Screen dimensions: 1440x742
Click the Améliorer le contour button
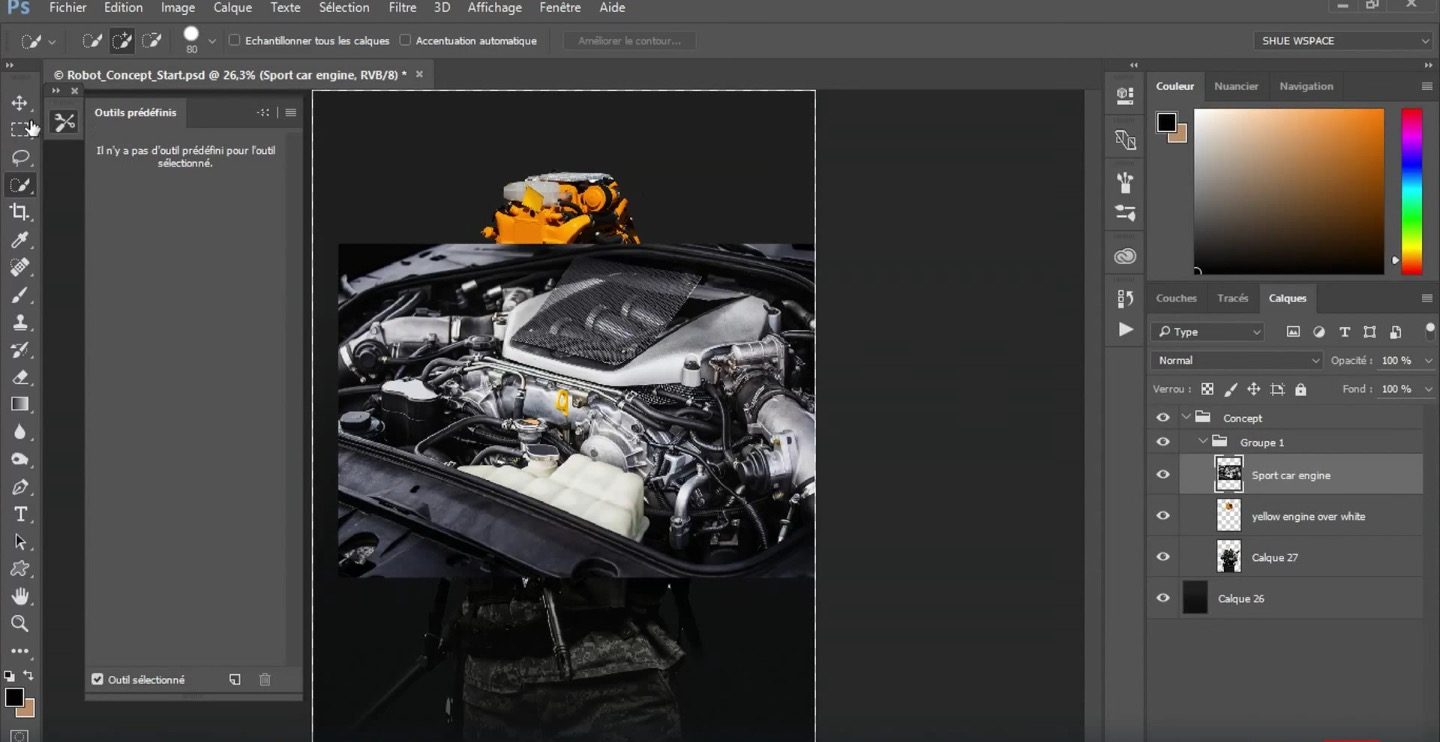pyautogui.click(x=630, y=41)
